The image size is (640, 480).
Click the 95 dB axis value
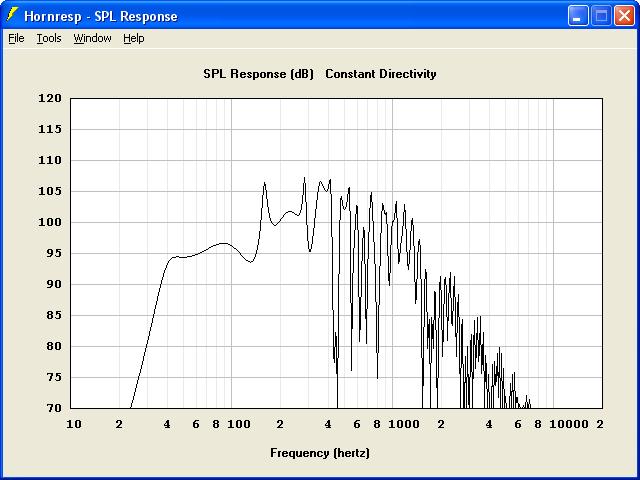point(54,253)
